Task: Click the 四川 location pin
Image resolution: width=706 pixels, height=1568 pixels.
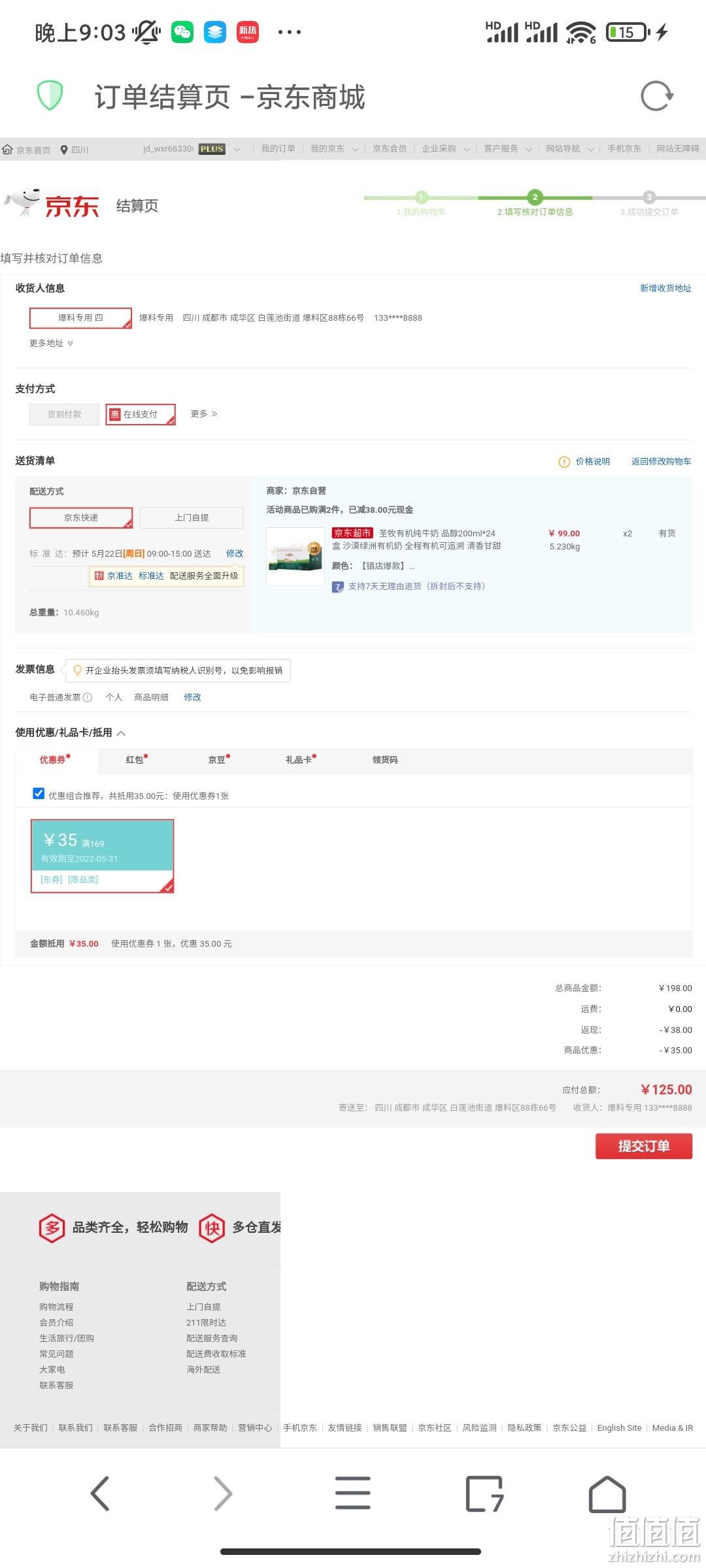Action: 64,150
